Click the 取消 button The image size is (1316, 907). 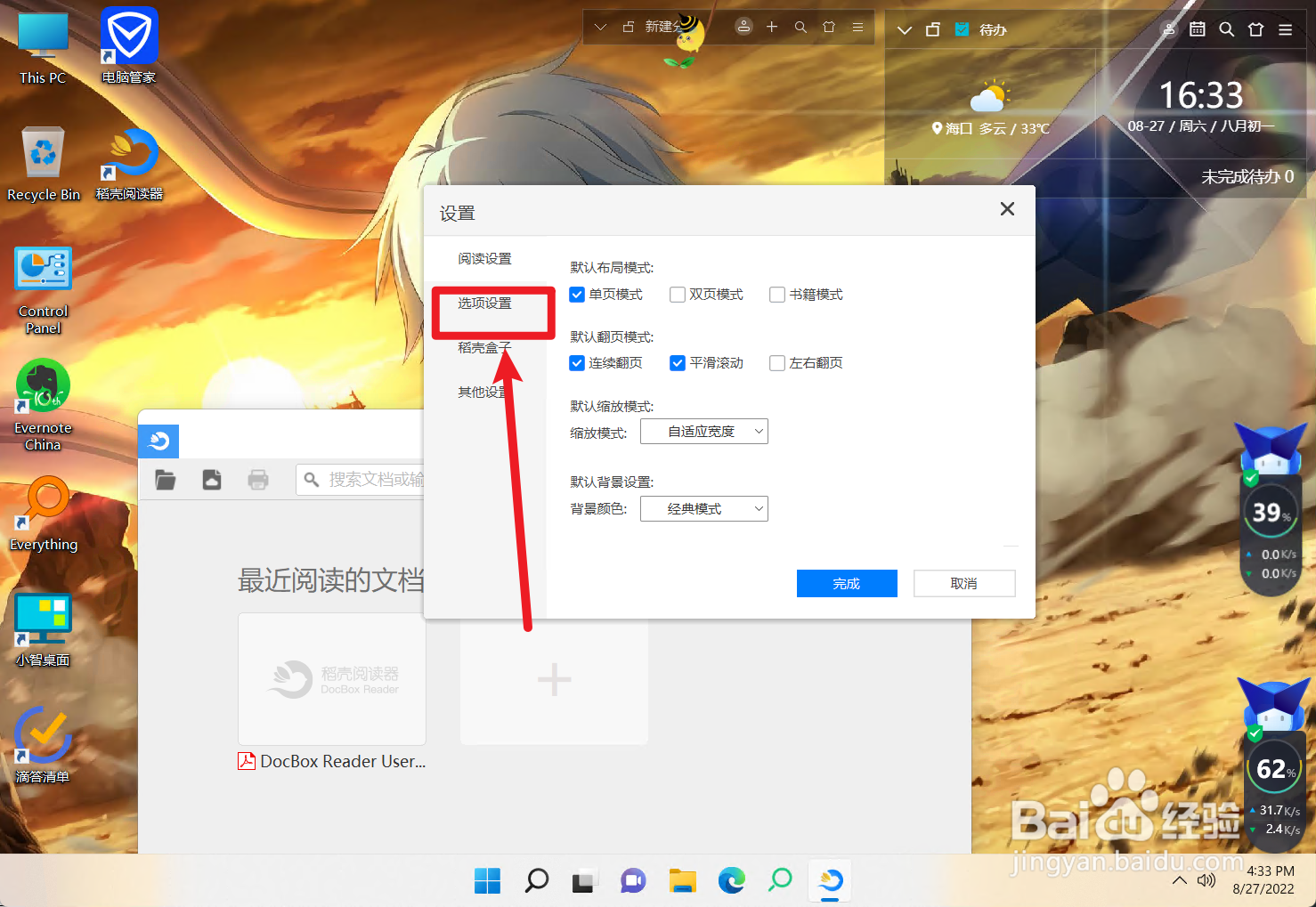[x=964, y=584]
